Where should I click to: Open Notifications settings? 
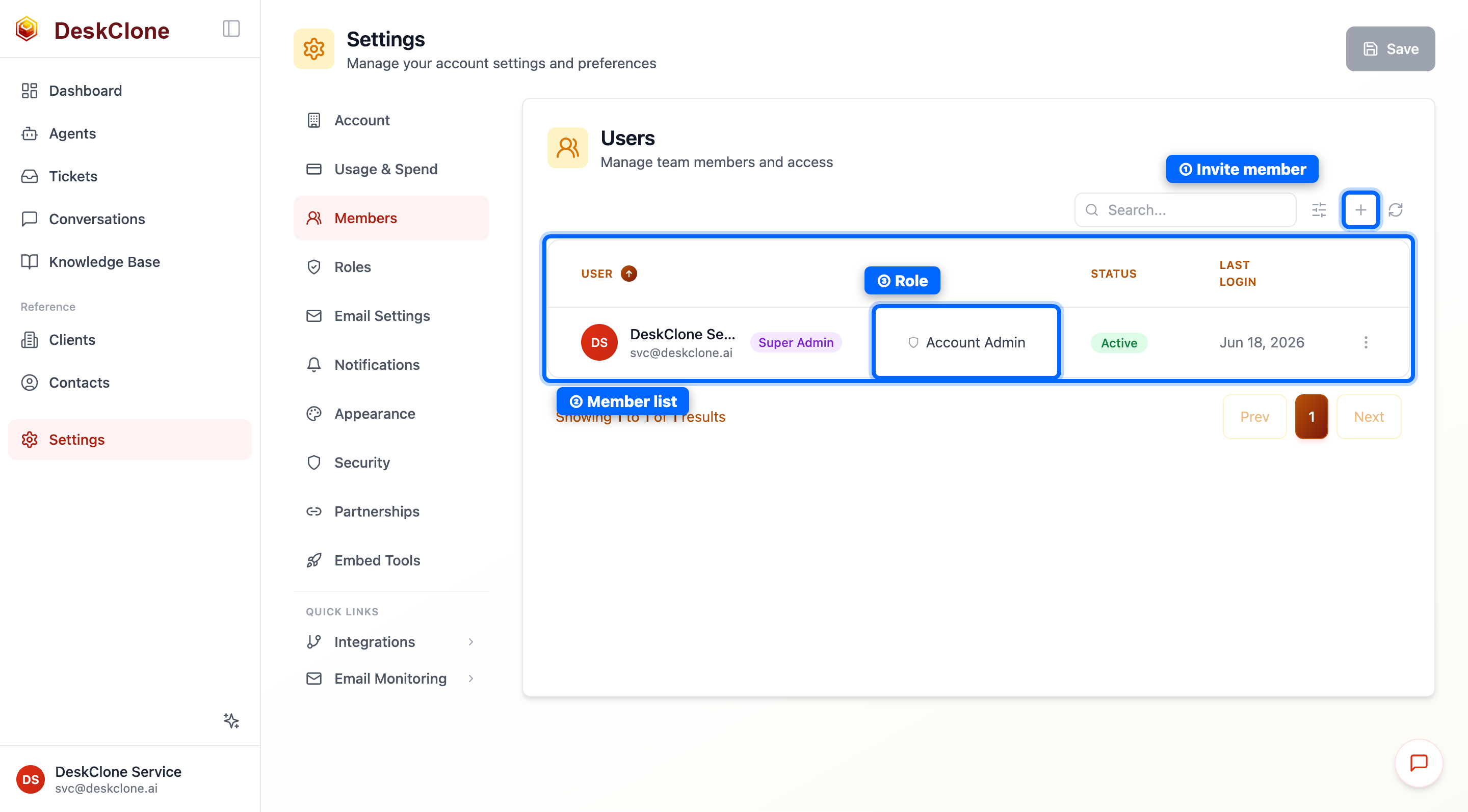tap(391, 364)
